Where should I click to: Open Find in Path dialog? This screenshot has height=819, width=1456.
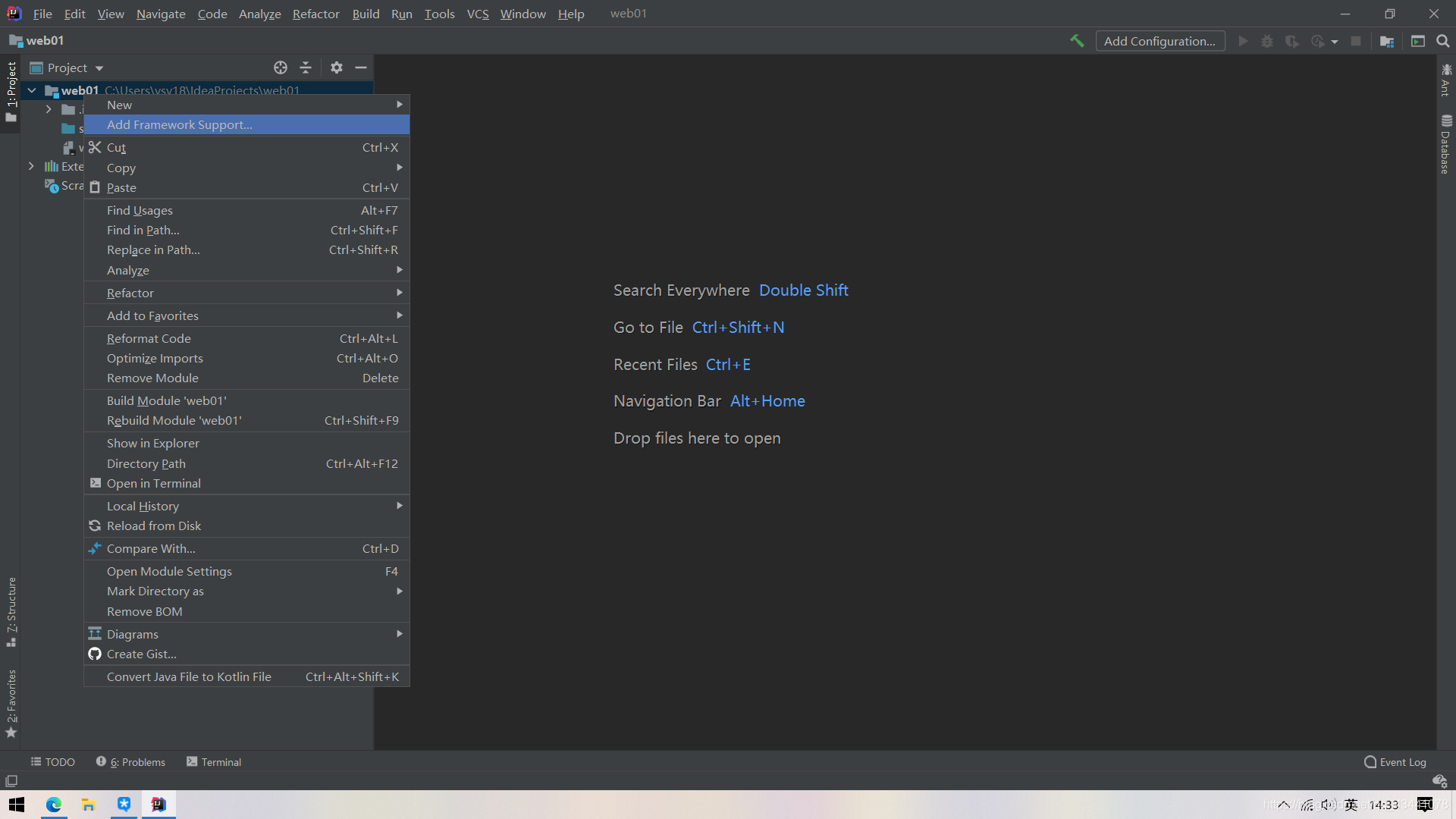143,230
